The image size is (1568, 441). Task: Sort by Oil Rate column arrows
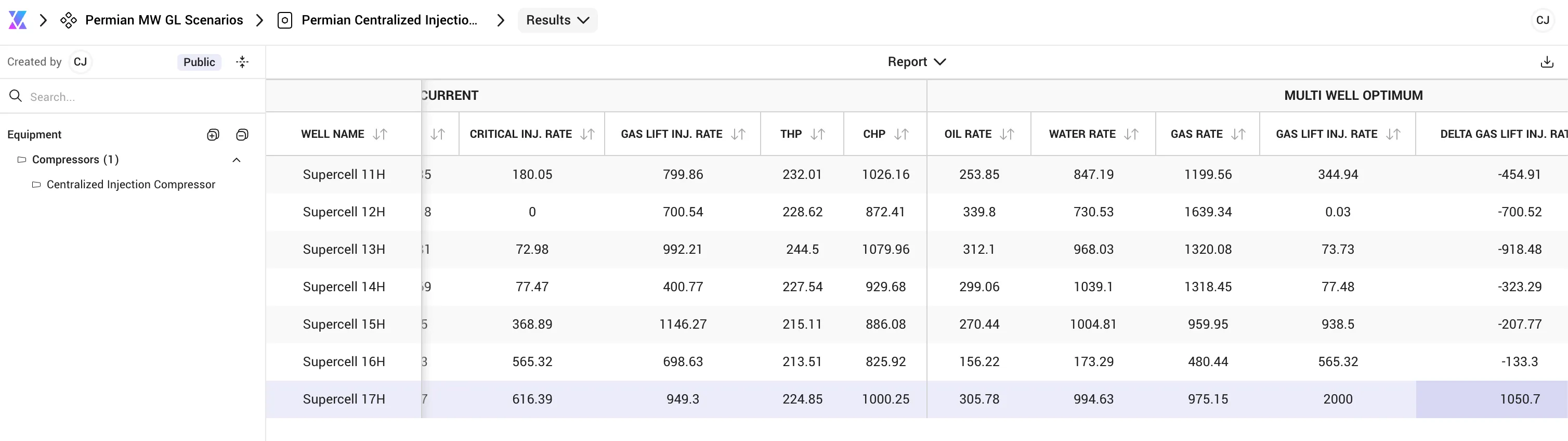pos(1007,134)
